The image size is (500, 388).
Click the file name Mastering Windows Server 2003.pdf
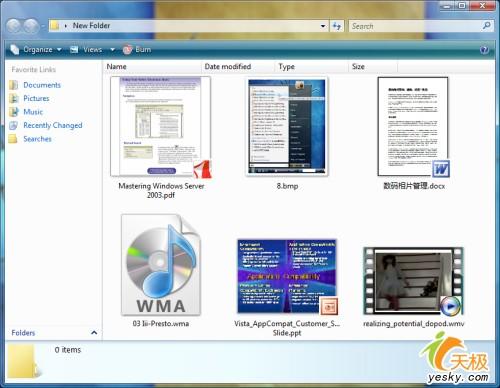coord(161,191)
